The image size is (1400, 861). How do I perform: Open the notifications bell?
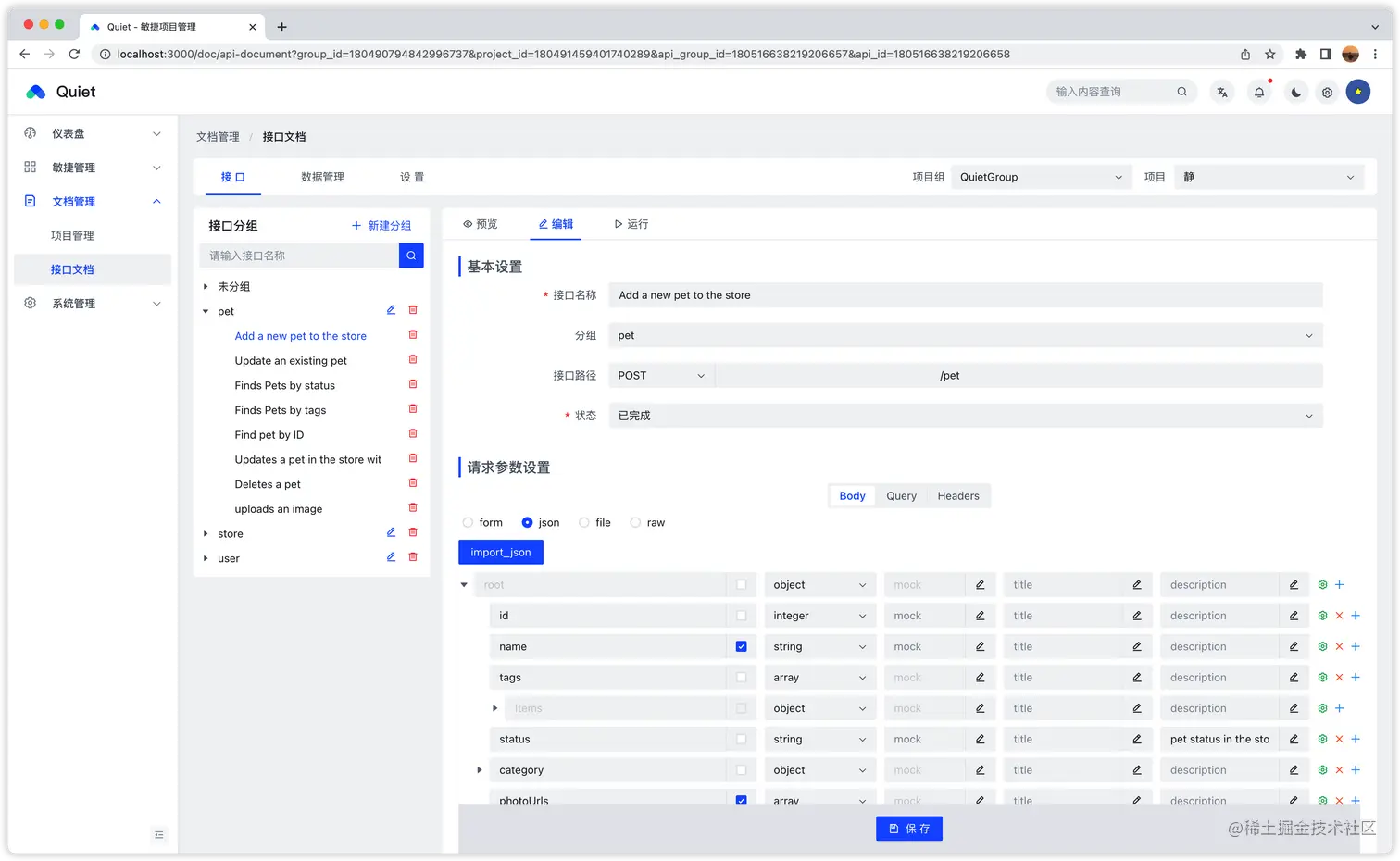[1259, 92]
